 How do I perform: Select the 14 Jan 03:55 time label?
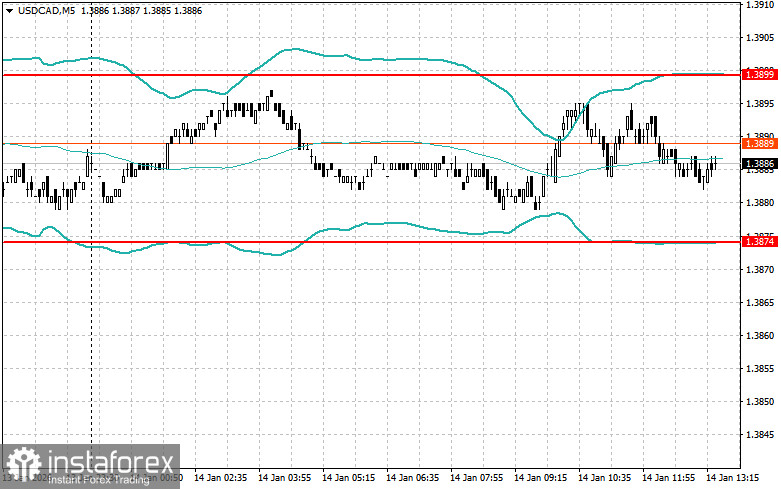pyautogui.click(x=284, y=478)
